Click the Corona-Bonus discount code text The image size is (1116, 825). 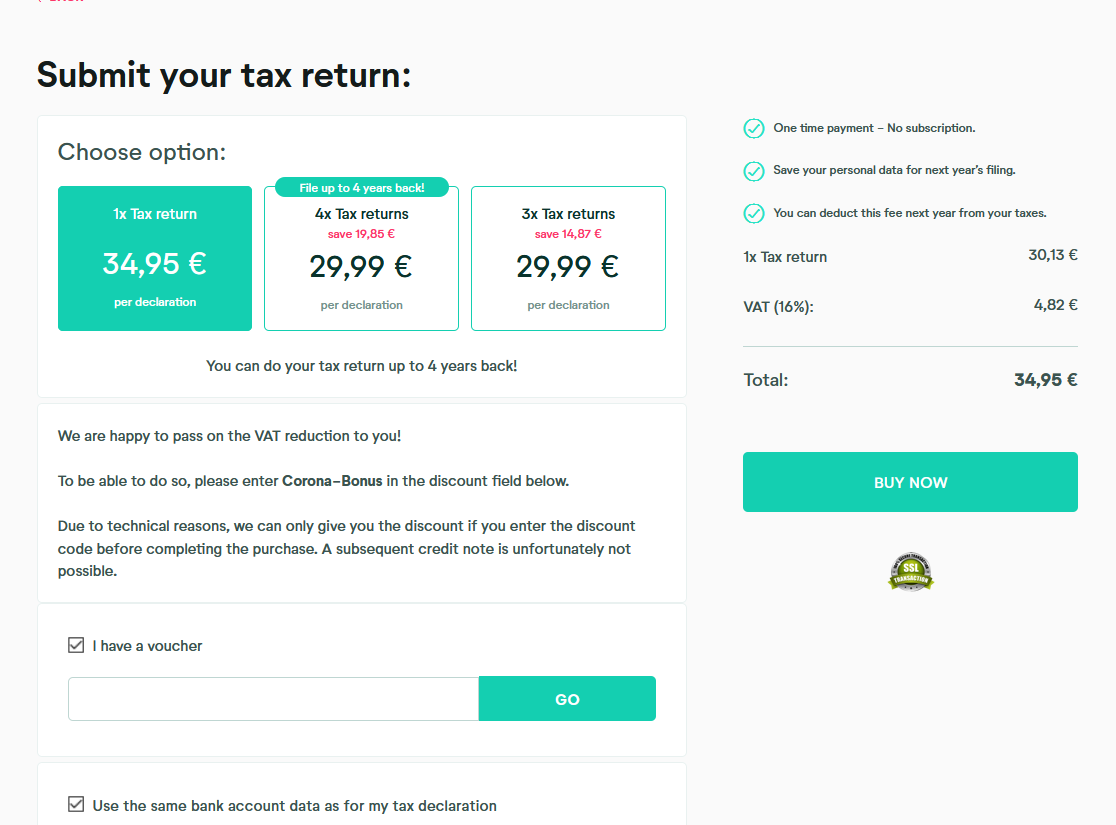point(332,481)
